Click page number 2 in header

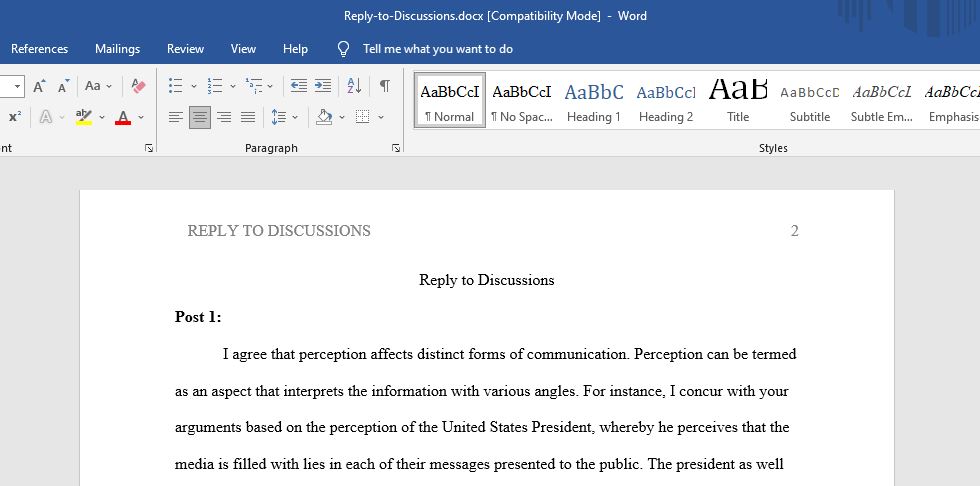[x=794, y=231]
